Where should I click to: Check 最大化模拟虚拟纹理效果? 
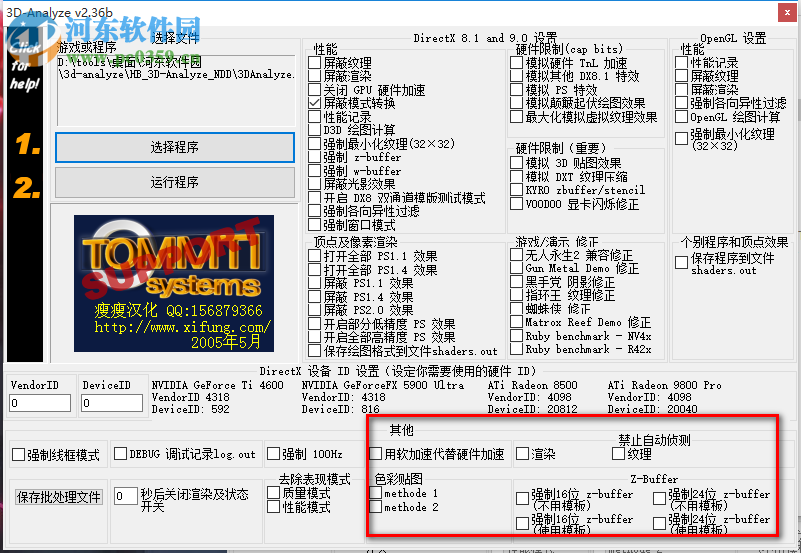(516, 117)
